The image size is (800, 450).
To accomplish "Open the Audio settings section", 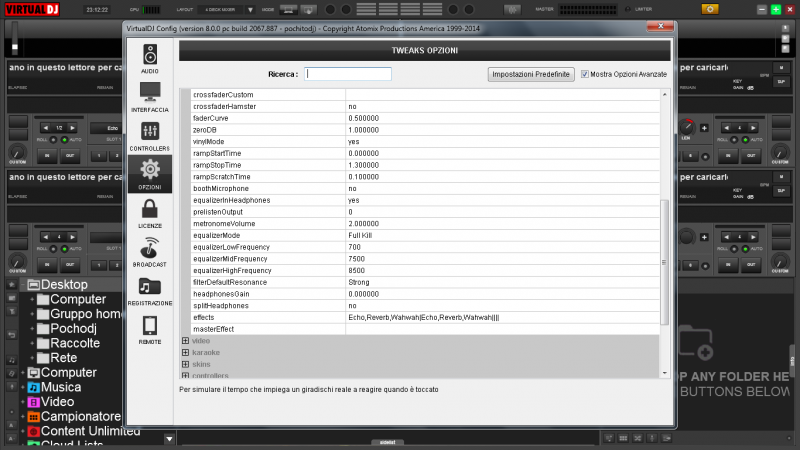I will click(x=149, y=59).
